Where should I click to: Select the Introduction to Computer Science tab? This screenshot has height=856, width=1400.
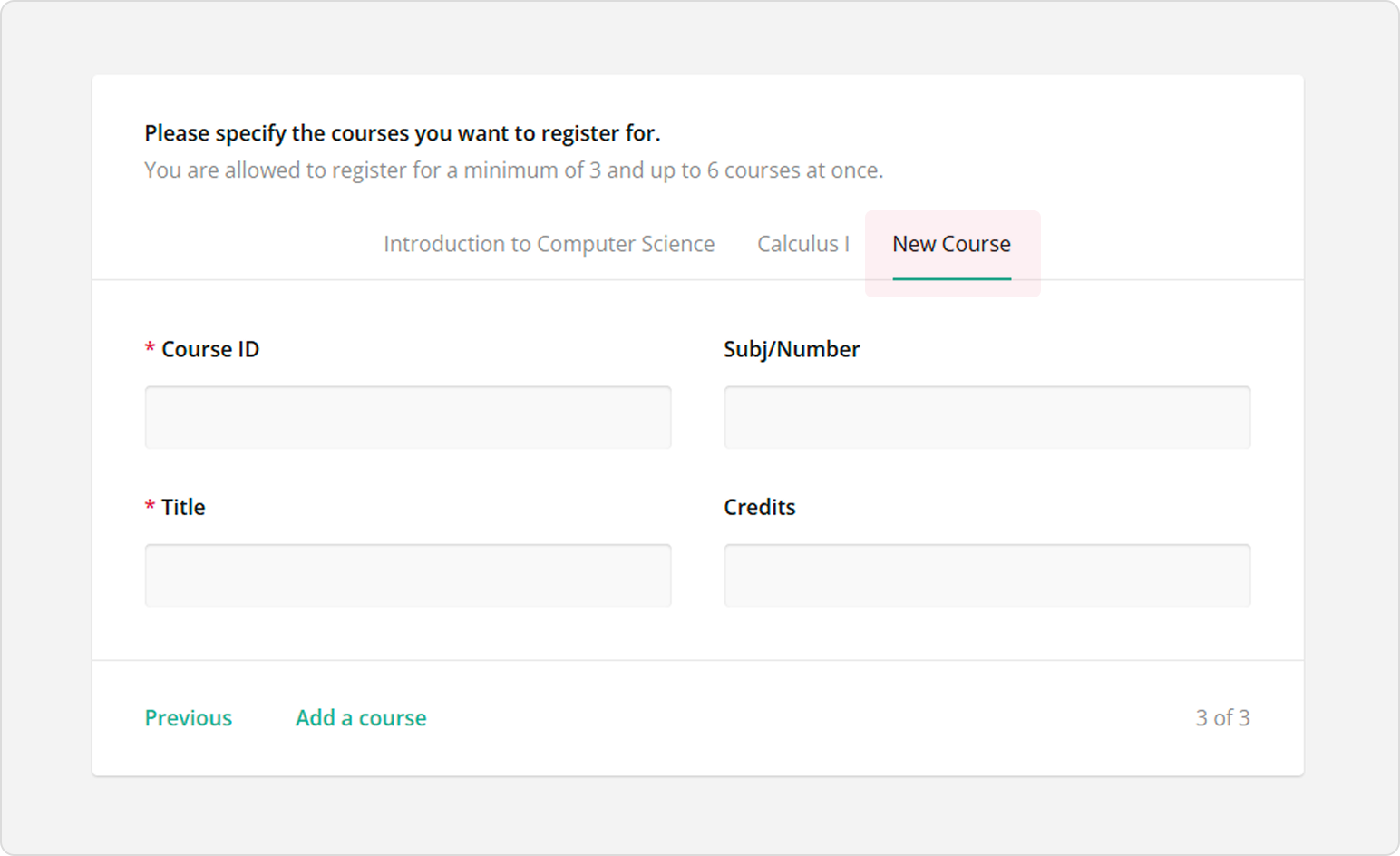(x=549, y=243)
